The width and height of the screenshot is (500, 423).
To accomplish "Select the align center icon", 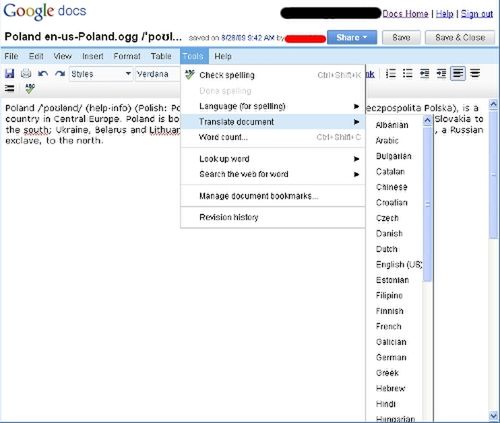I will [475, 73].
